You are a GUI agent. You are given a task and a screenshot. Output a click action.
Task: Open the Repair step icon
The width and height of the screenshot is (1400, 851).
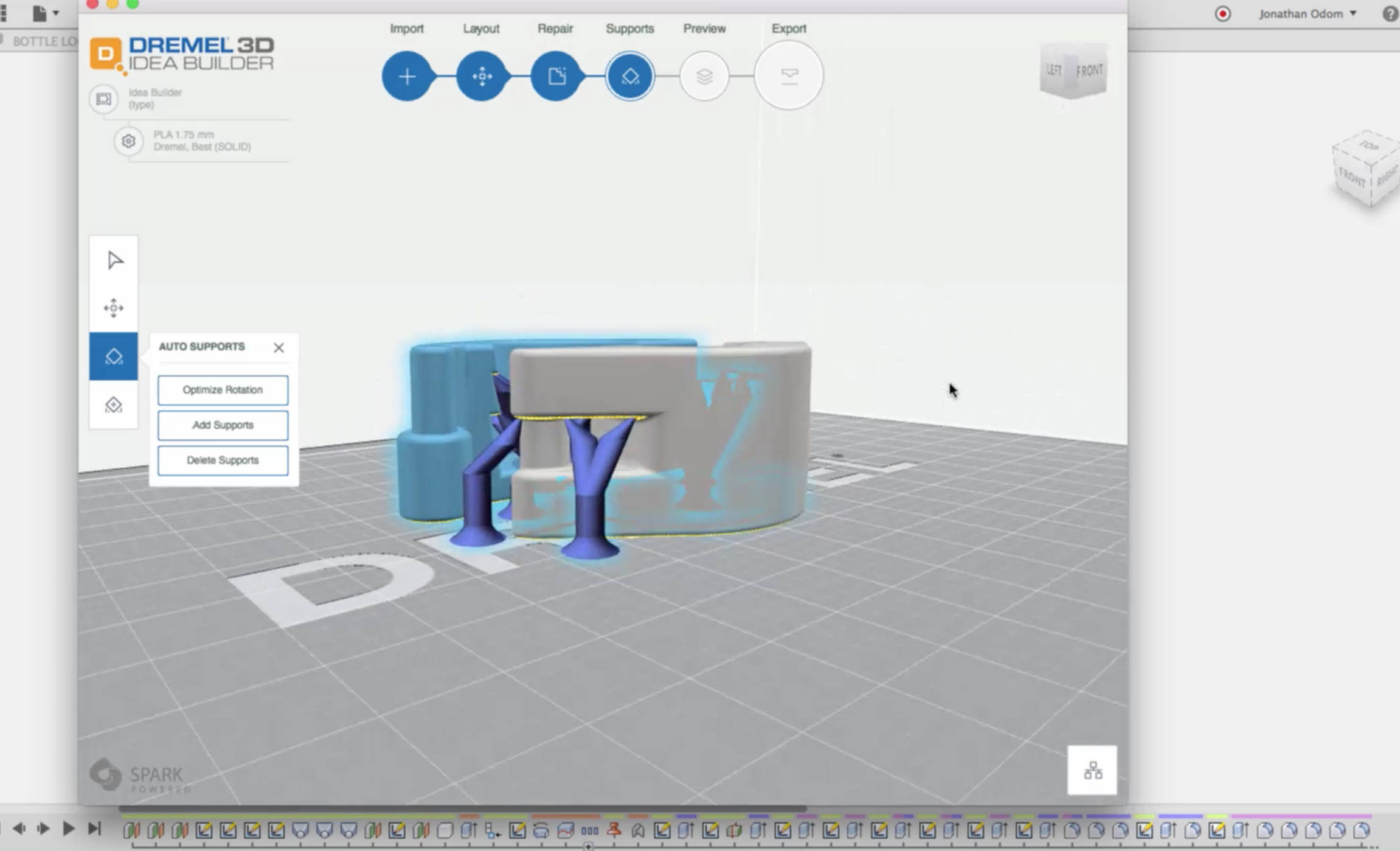pyautogui.click(x=556, y=77)
